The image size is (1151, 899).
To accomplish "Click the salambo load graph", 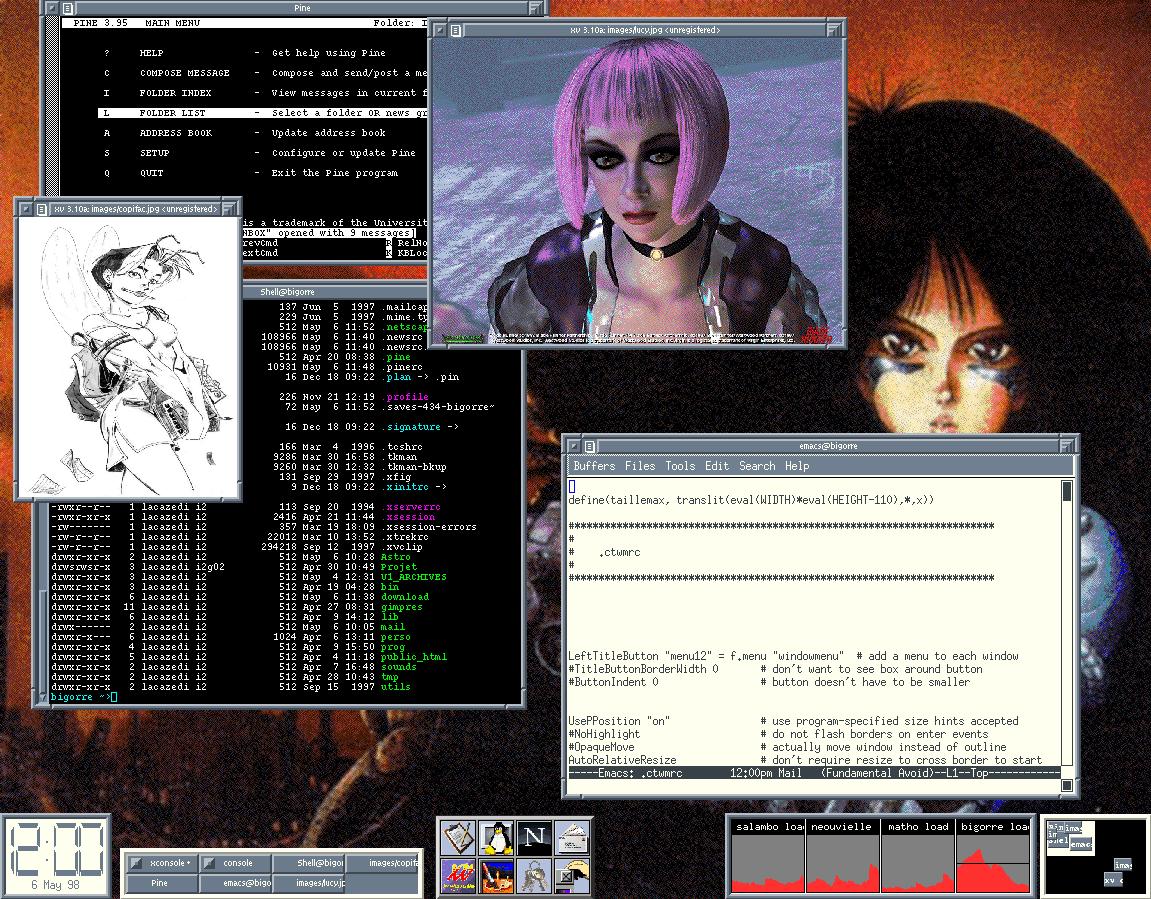I will tap(768, 856).
